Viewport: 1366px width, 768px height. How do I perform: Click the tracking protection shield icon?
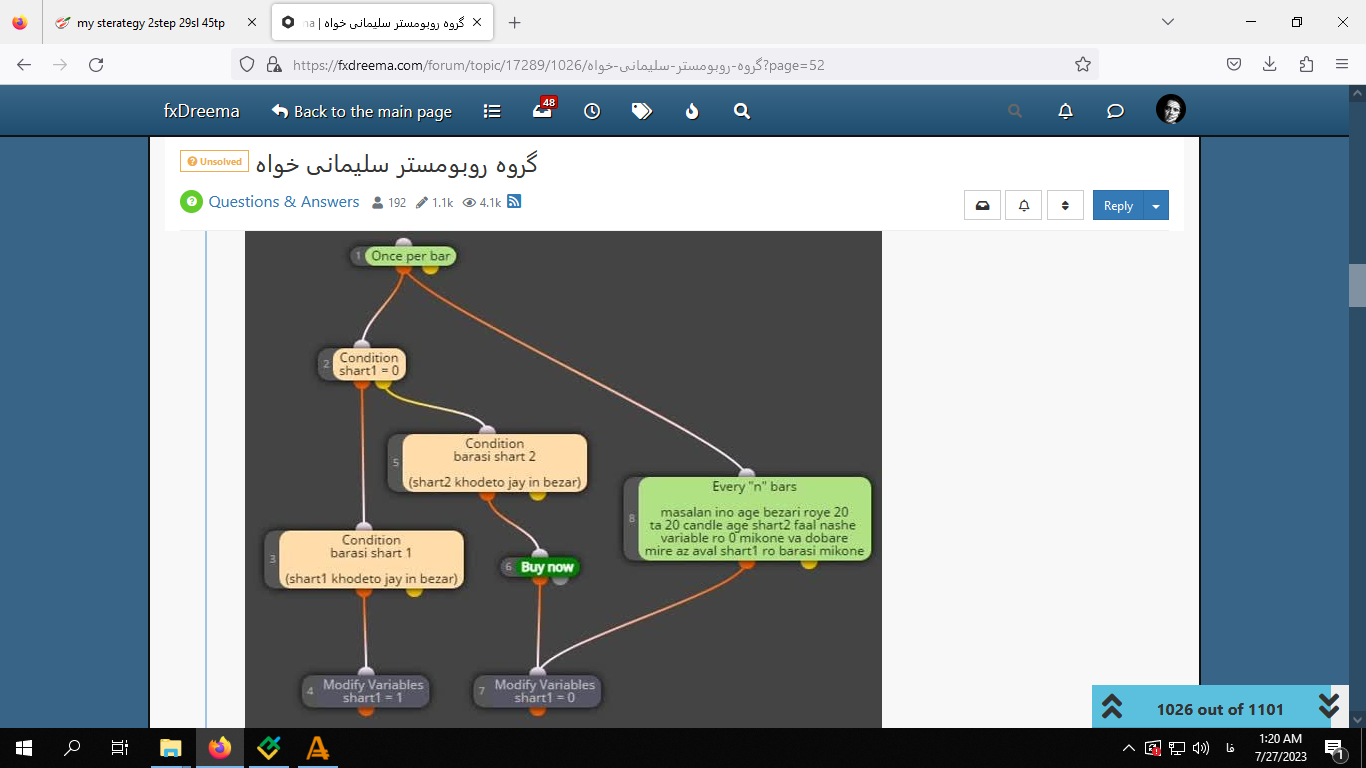click(247, 64)
